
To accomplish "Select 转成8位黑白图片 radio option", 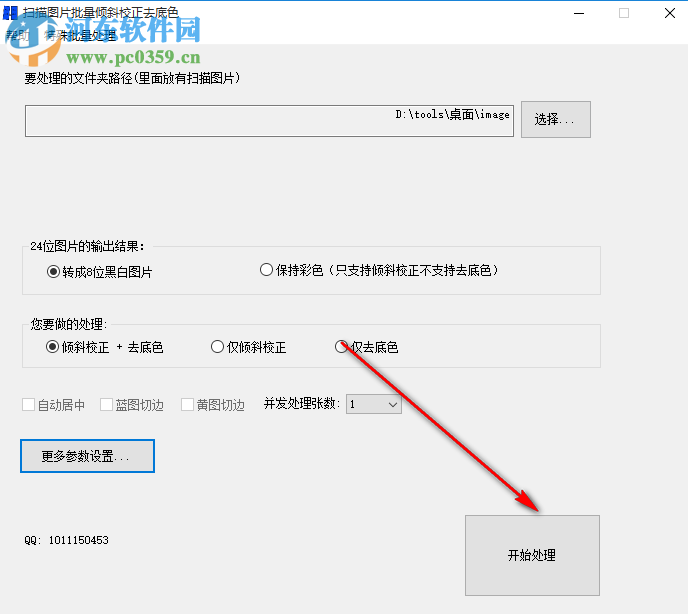I will 100,272.
